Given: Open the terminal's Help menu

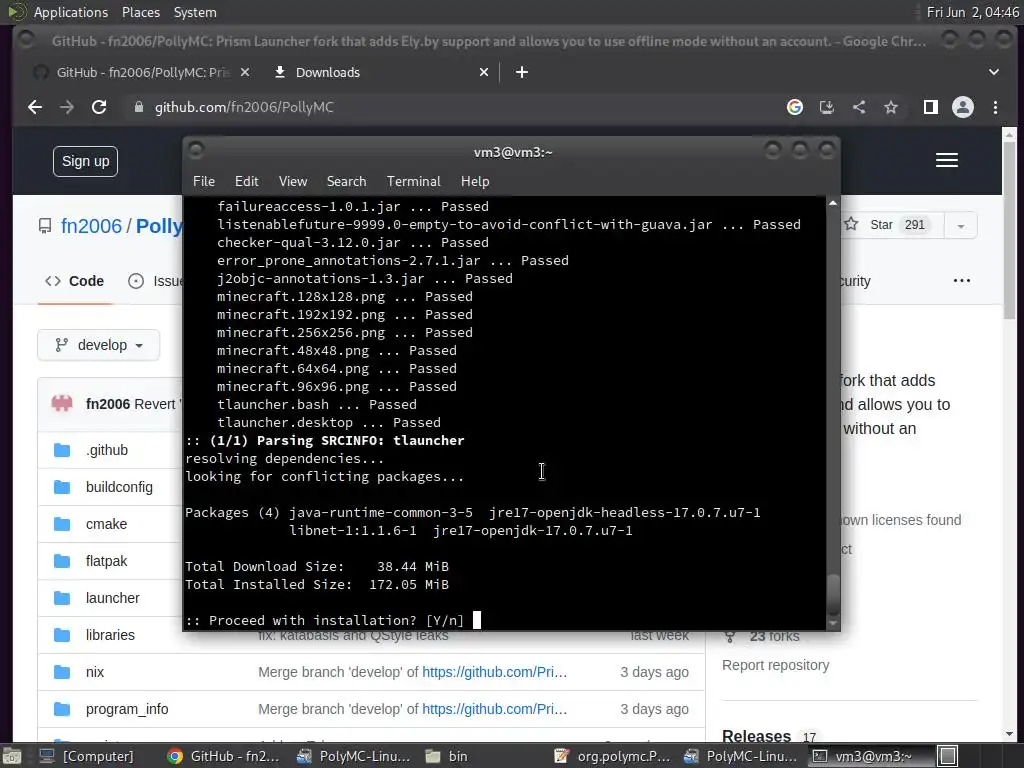Looking at the screenshot, I should point(475,182).
